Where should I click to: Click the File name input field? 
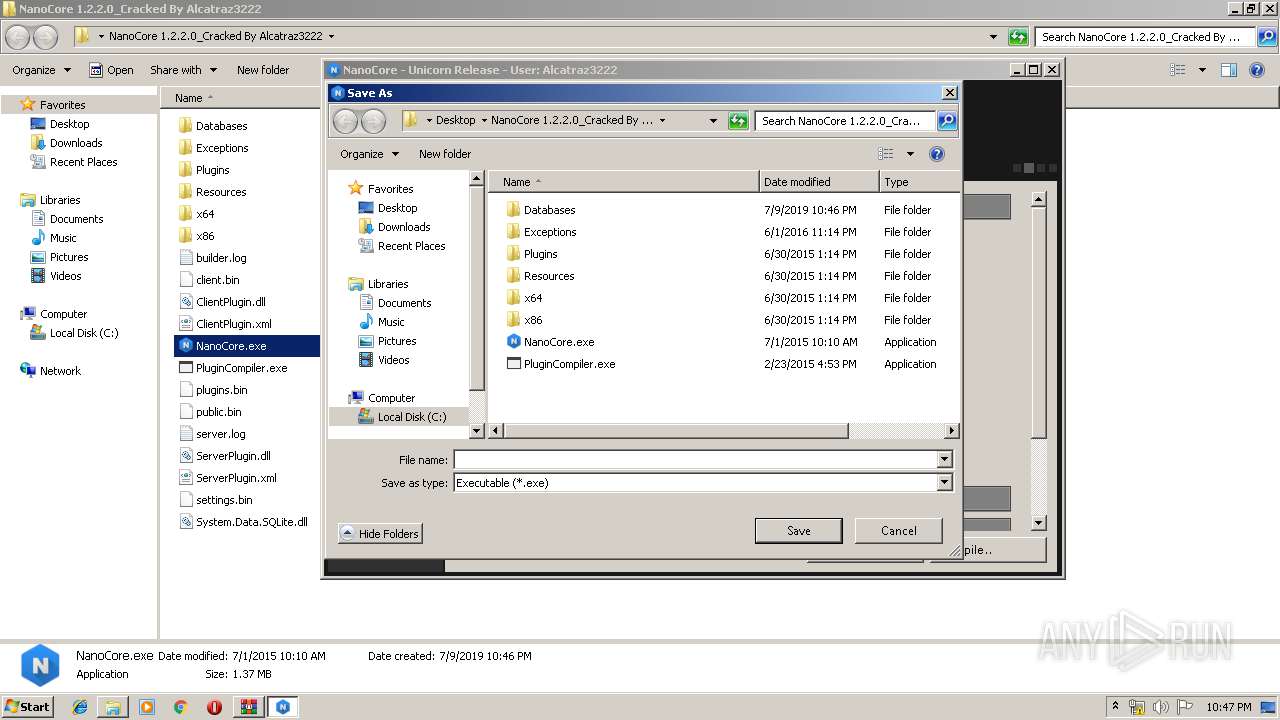click(x=695, y=459)
